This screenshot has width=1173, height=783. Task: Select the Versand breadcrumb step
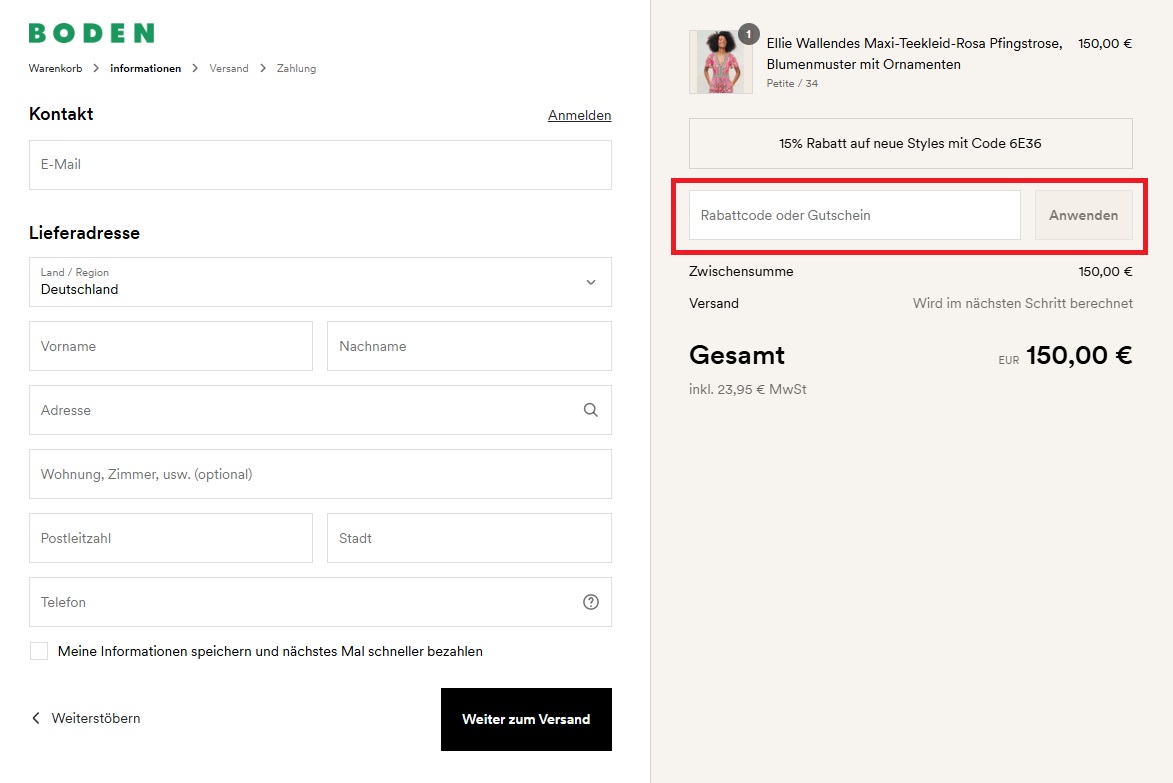click(x=229, y=68)
